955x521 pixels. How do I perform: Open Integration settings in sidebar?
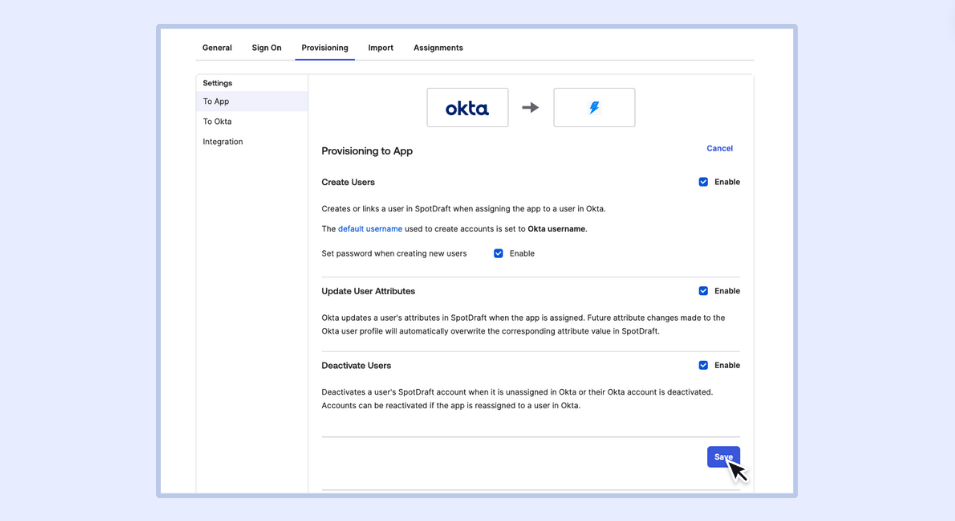[222, 141]
